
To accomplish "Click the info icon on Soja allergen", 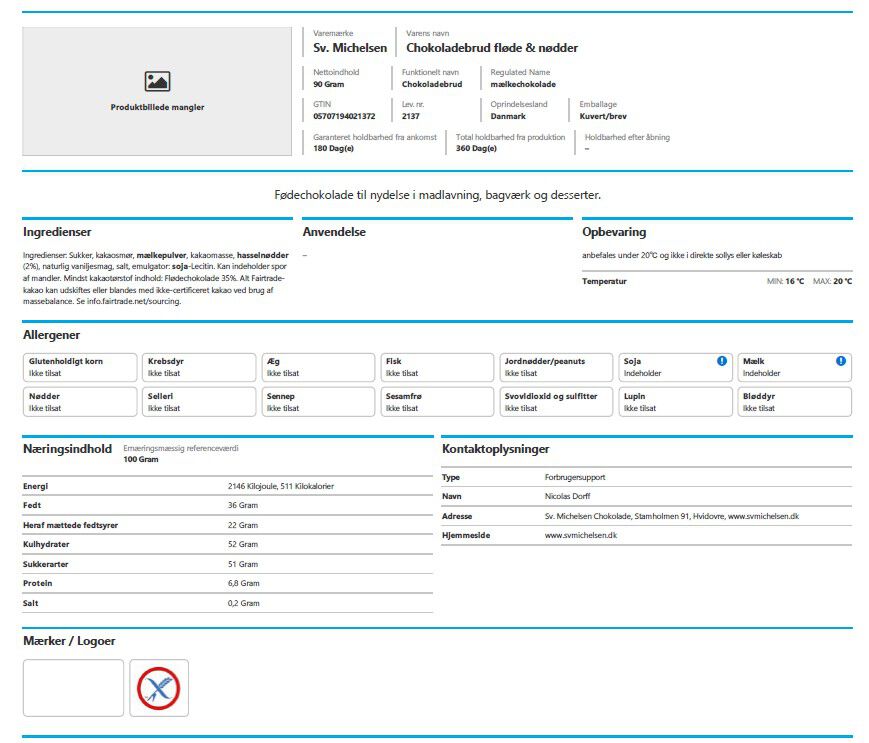I will 722,361.
